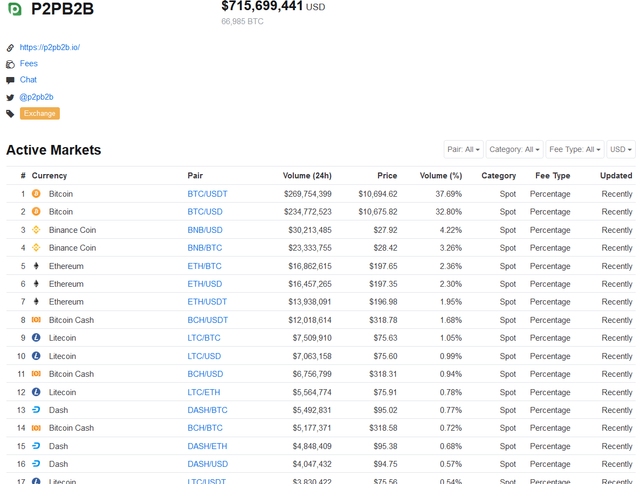Viewport: 640px width, 484px height.
Task: Click the Updated column header
Action: 616,175
